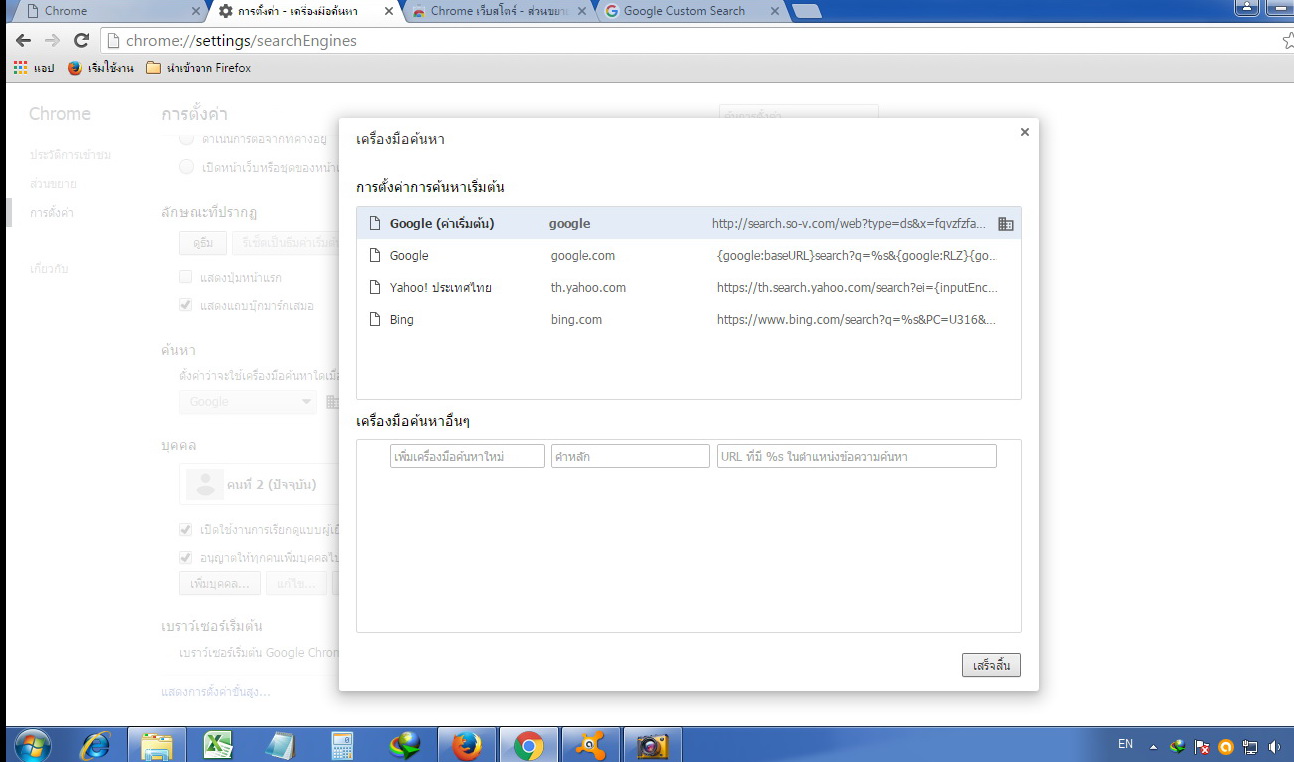Open 'ประวัติการเข้าชม' in the settings sidebar
1294x762 pixels.
click(70, 154)
